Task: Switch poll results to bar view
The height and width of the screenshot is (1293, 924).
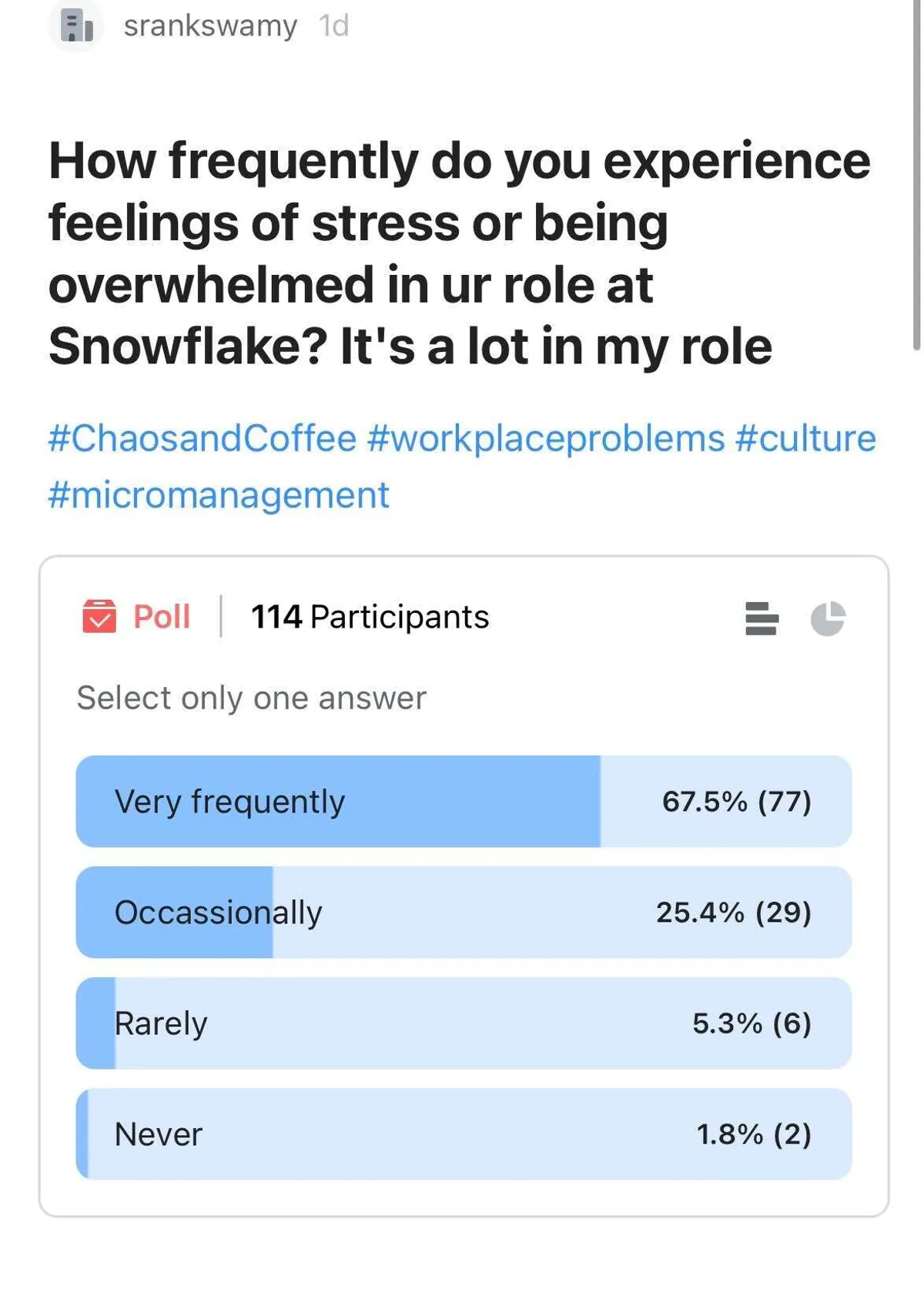Action: click(762, 618)
